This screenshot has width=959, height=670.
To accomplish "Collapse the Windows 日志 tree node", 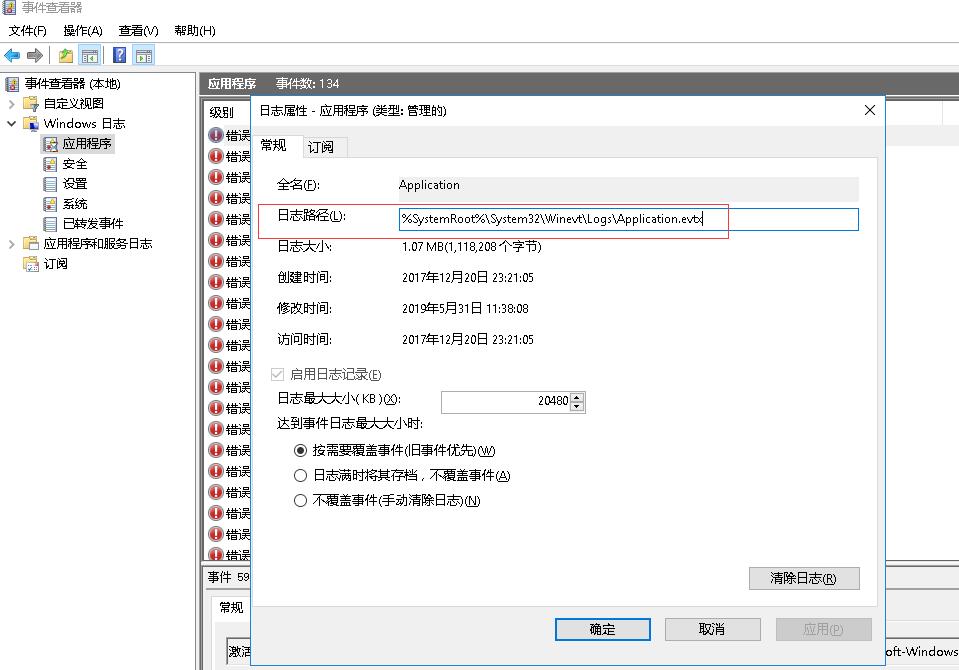I will coord(12,124).
